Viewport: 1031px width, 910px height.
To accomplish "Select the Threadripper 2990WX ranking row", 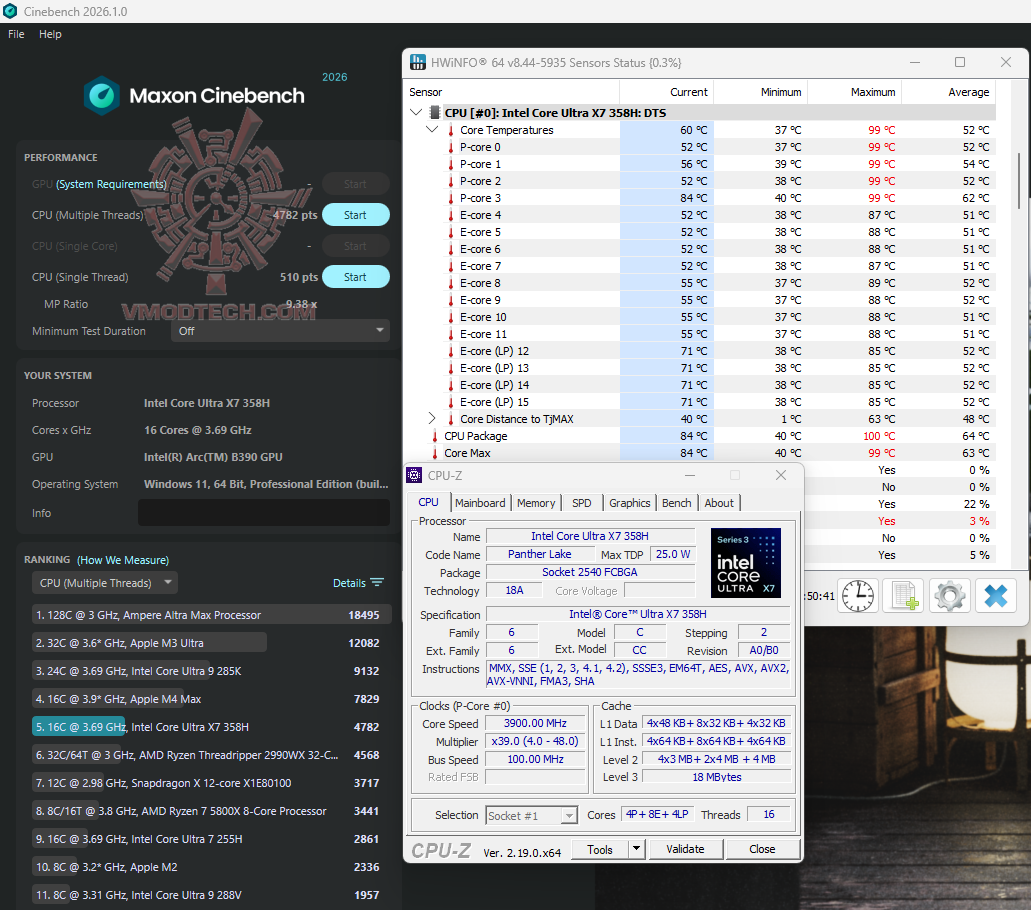I will 211,755.
